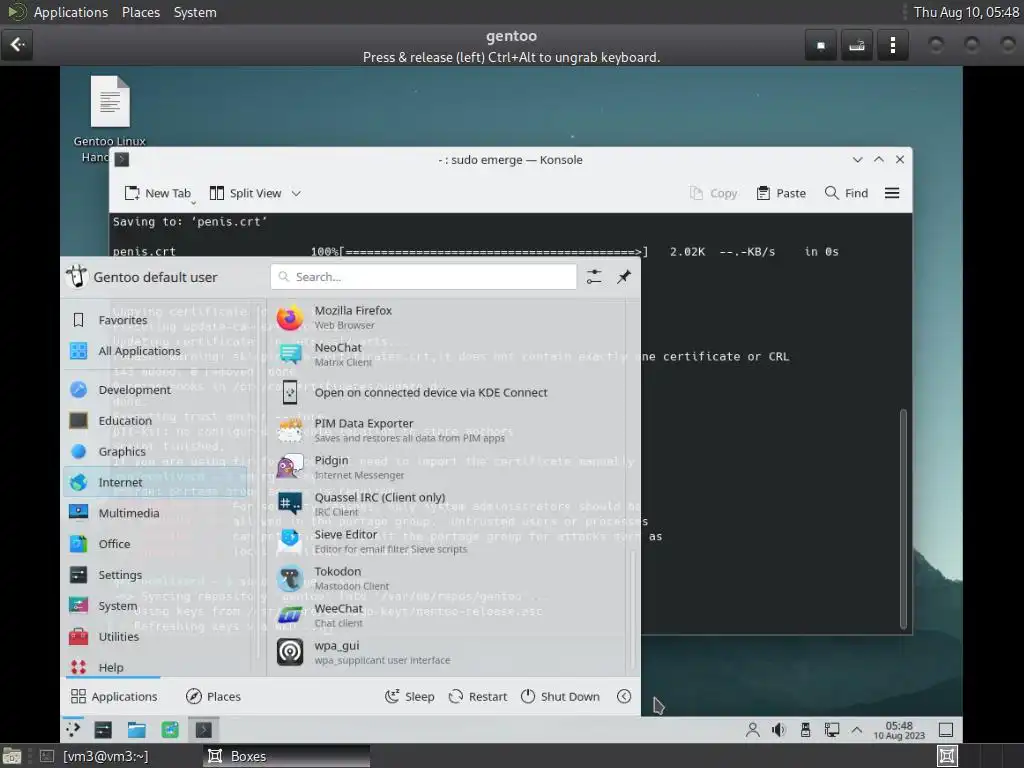
Task: Click Split View in Konsole
Action: [246, 193]
